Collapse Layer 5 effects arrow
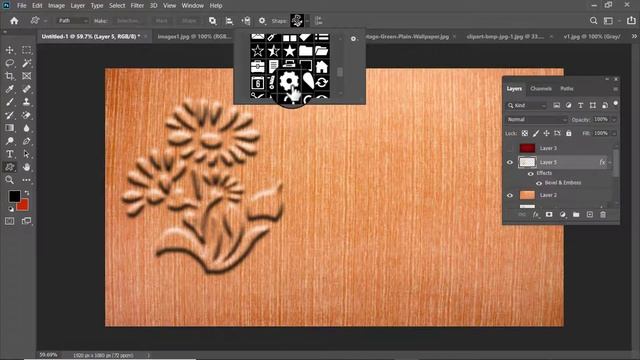The image size is (640, 360). (x=610, y=162)
